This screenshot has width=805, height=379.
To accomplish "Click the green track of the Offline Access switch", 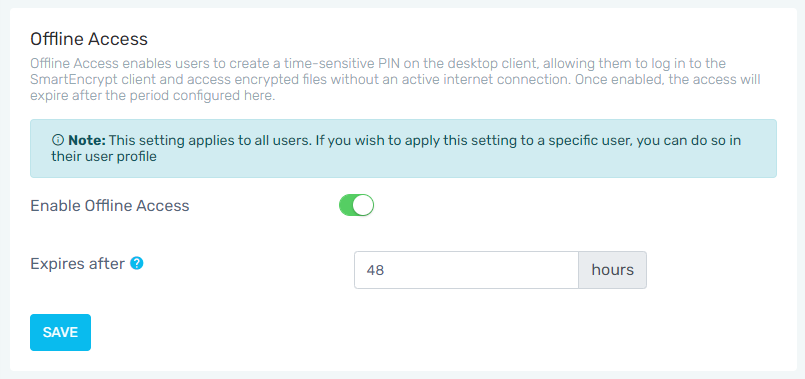I will coord(347,205).
